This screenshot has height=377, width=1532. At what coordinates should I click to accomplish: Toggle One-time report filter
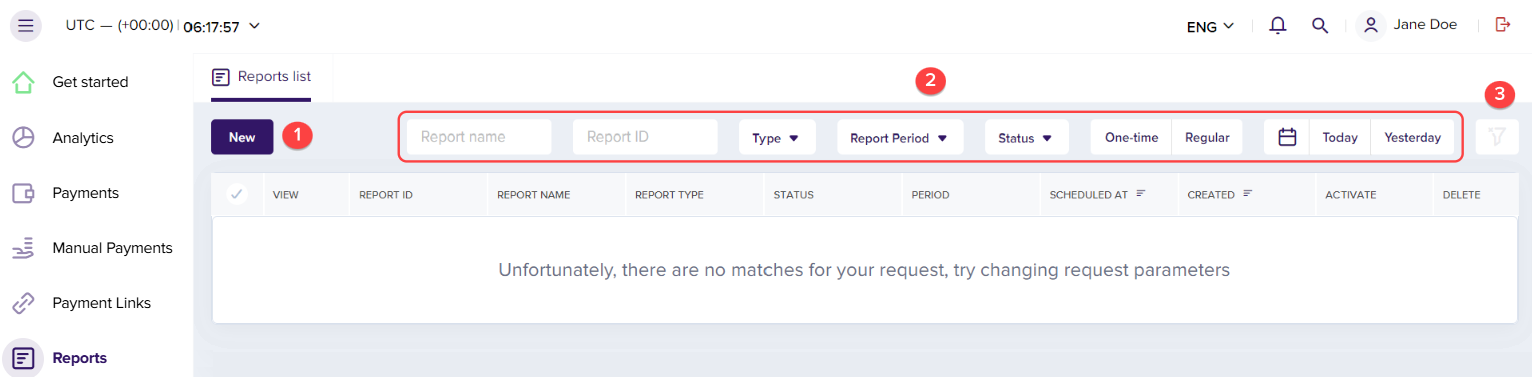[1131, 137]
